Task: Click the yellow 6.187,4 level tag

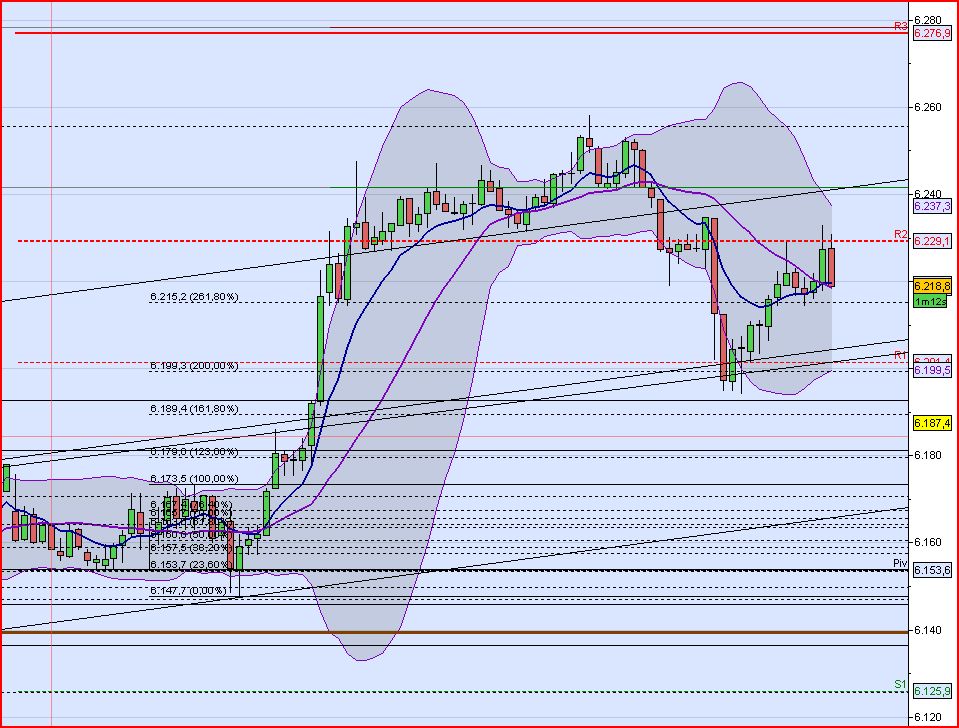Action: tap(931, 424)
